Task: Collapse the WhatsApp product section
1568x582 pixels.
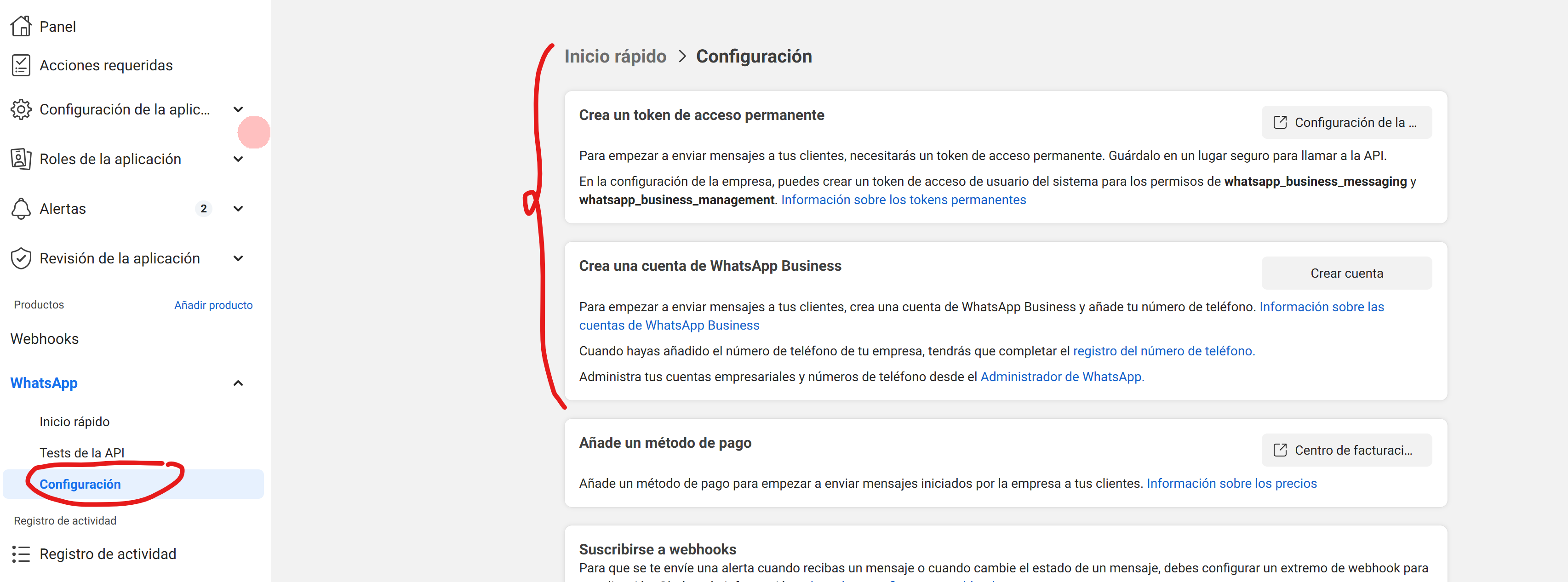Action: coord(238,383)
